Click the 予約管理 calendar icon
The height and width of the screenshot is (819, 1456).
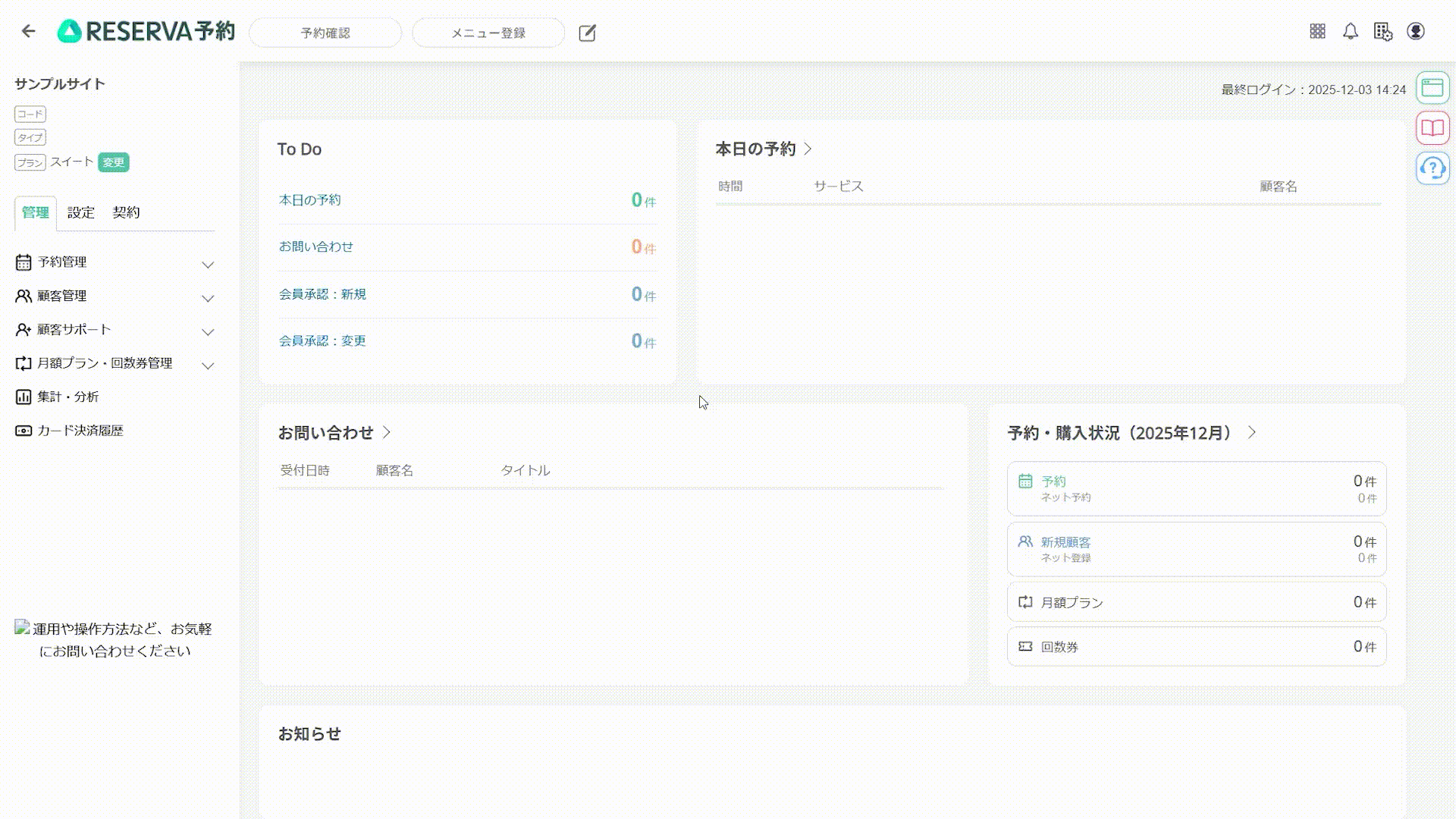click(x=24, y=262)
